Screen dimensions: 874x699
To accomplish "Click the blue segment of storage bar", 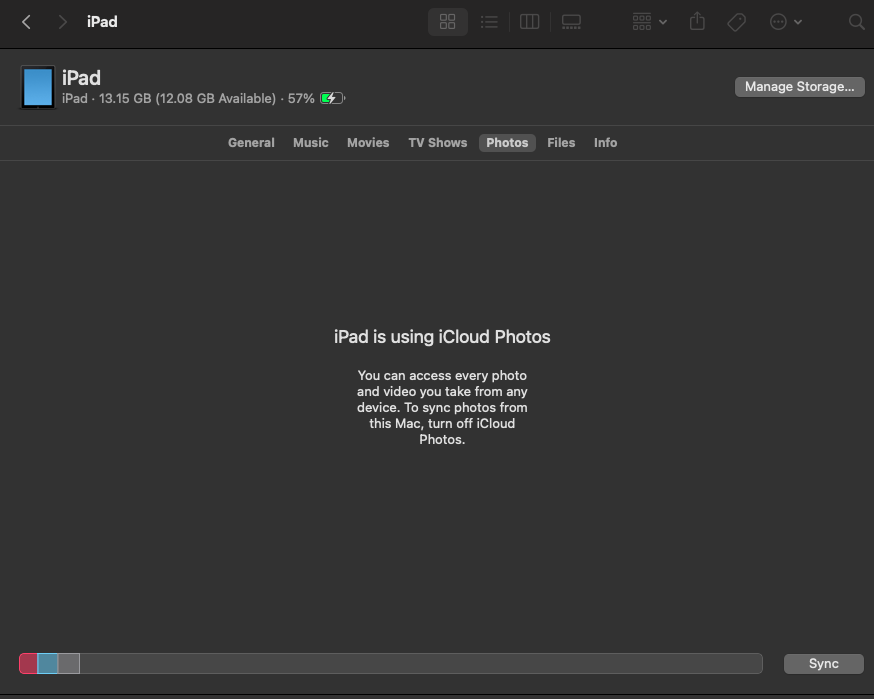I will (x=48, y=663).
